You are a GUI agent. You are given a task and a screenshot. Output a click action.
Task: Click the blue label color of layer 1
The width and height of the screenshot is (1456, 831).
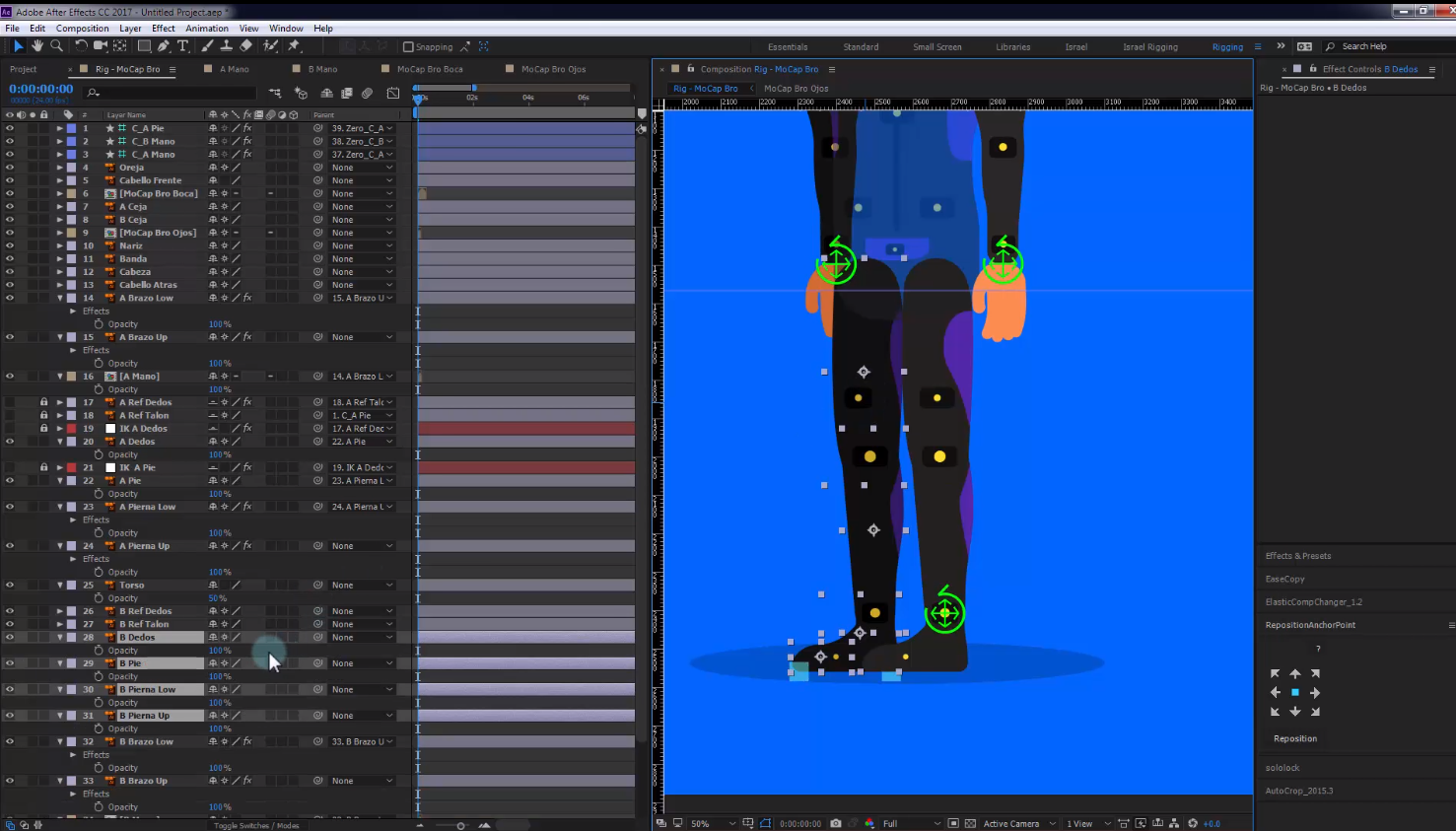pyautogui.click(x=71, y=128)
